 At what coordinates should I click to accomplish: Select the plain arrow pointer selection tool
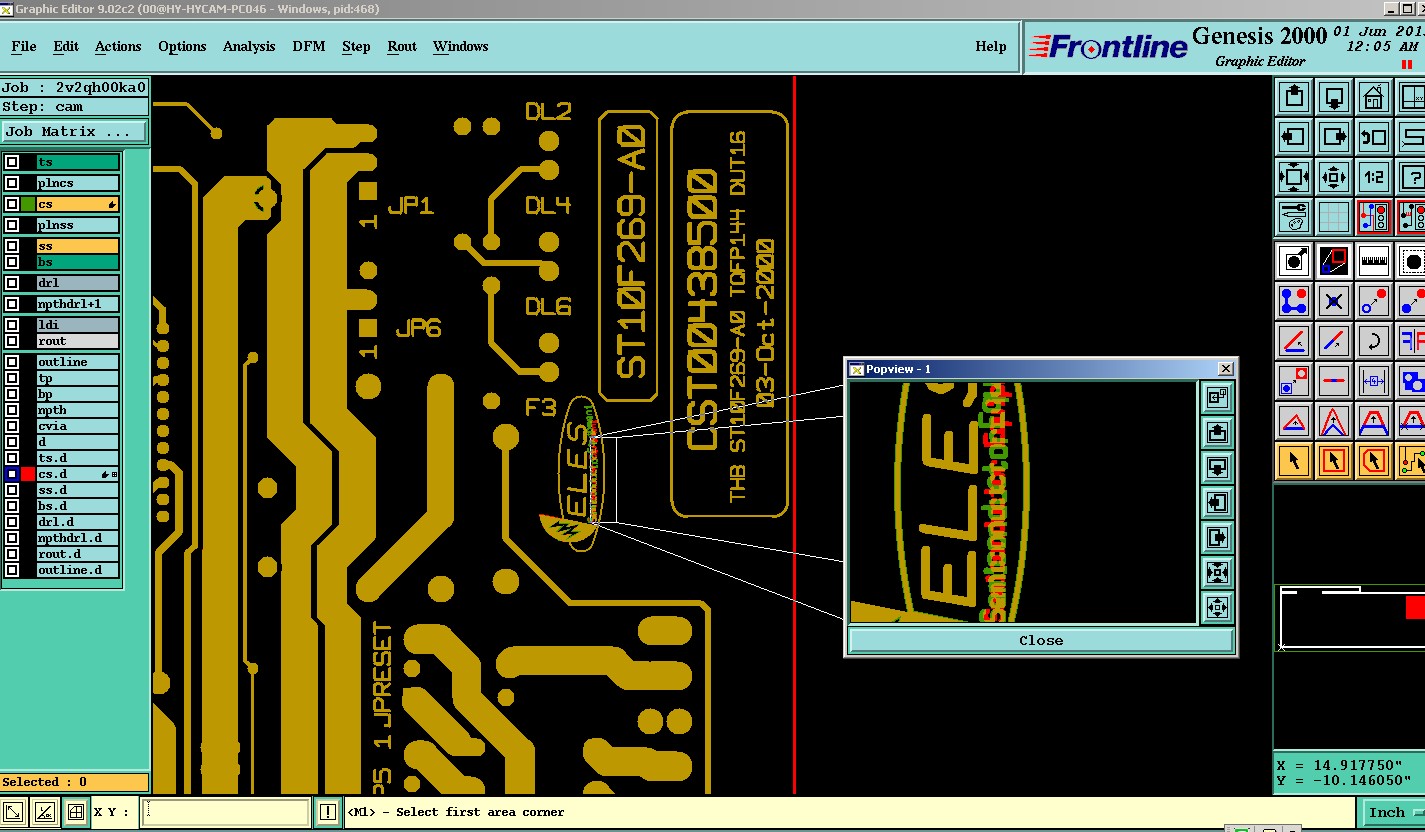click(1294, 461)
